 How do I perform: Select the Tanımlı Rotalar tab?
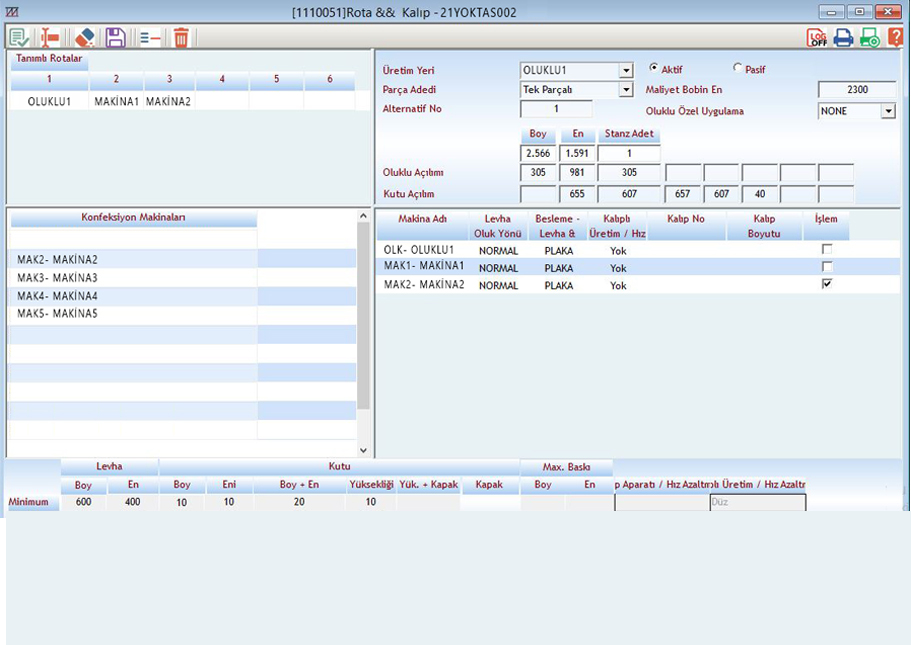pyautogui.click(x=48, y=59)
